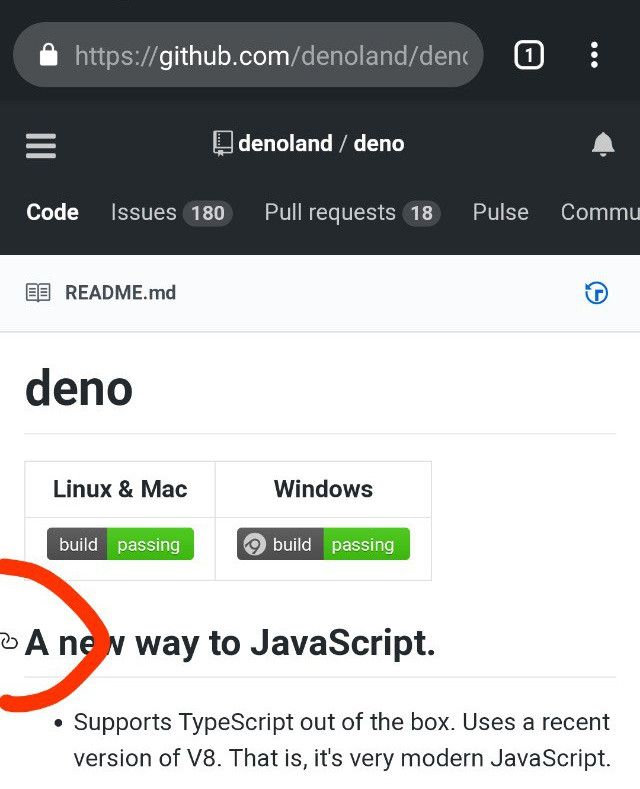Image resolution: width=640 pixels, height=789 pixels.
Task: Tap the 'Linux & Mac' table header
Action: point(120,489)
